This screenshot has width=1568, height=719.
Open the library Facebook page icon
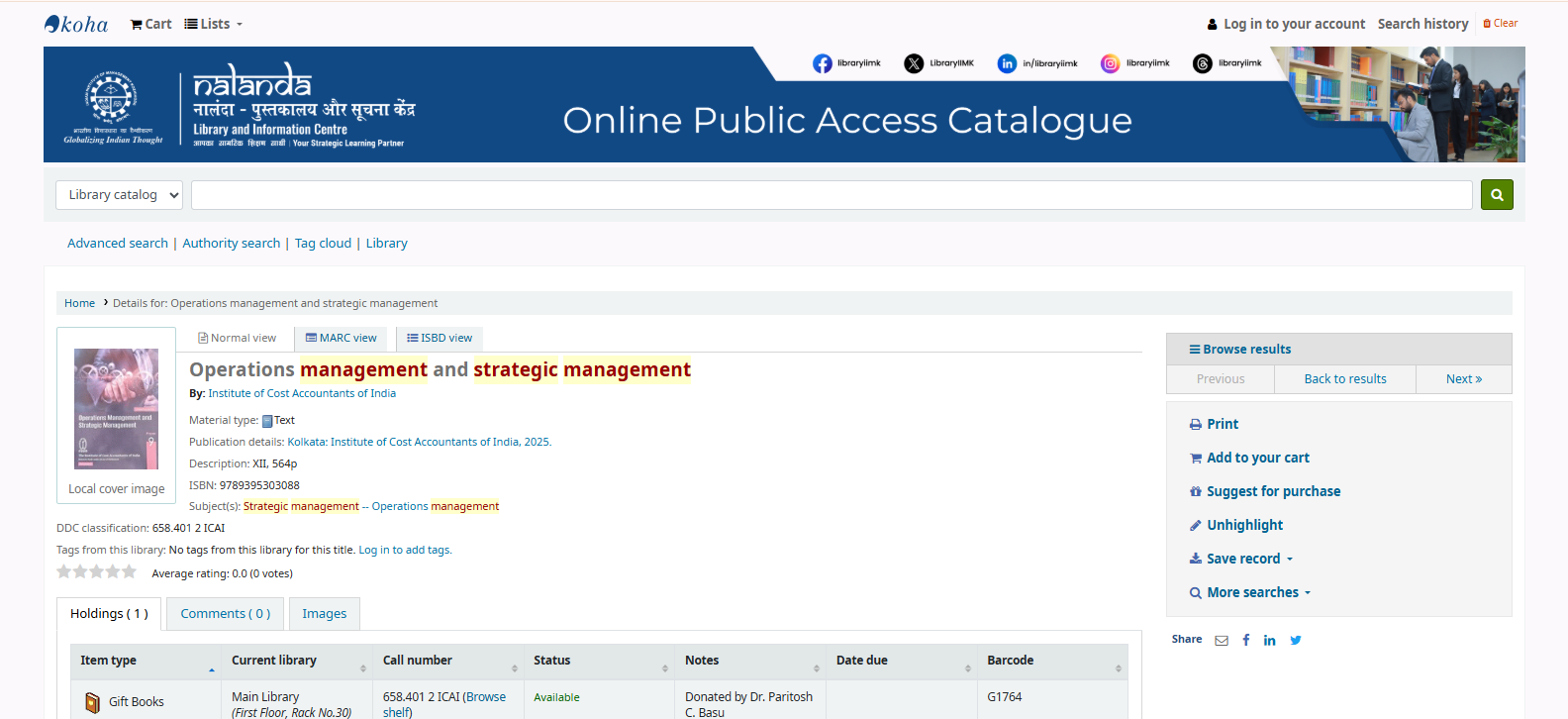tap(822, 63)
